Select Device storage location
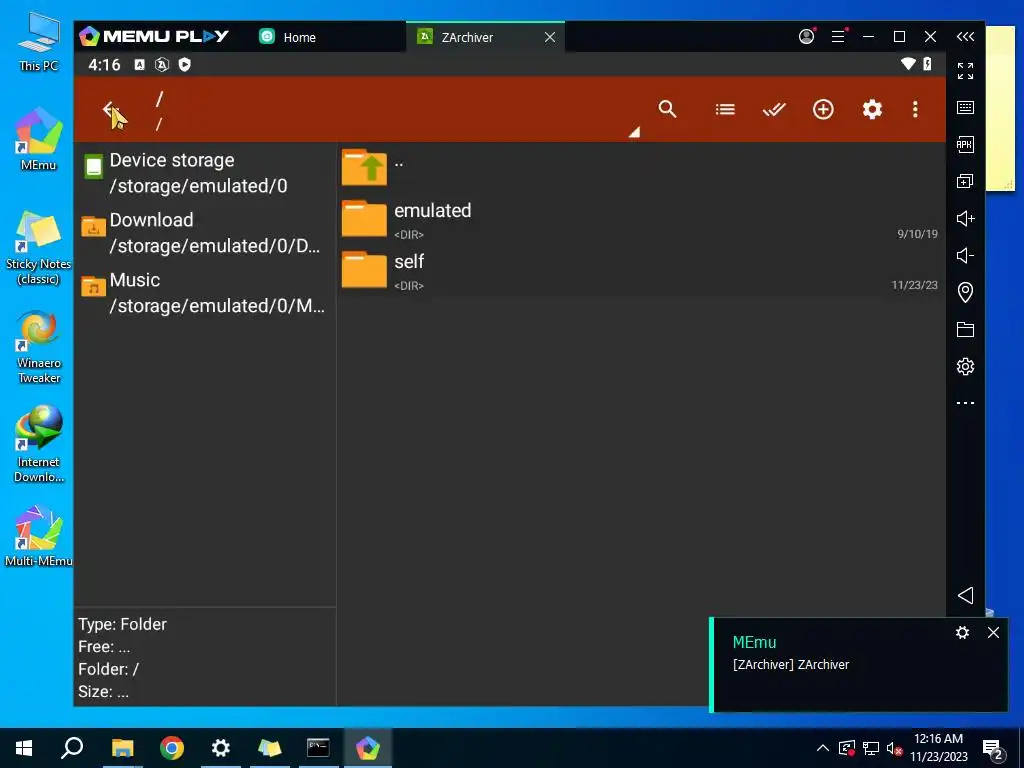The width and height of the screenshot is (1024, 768). [205, 172]
